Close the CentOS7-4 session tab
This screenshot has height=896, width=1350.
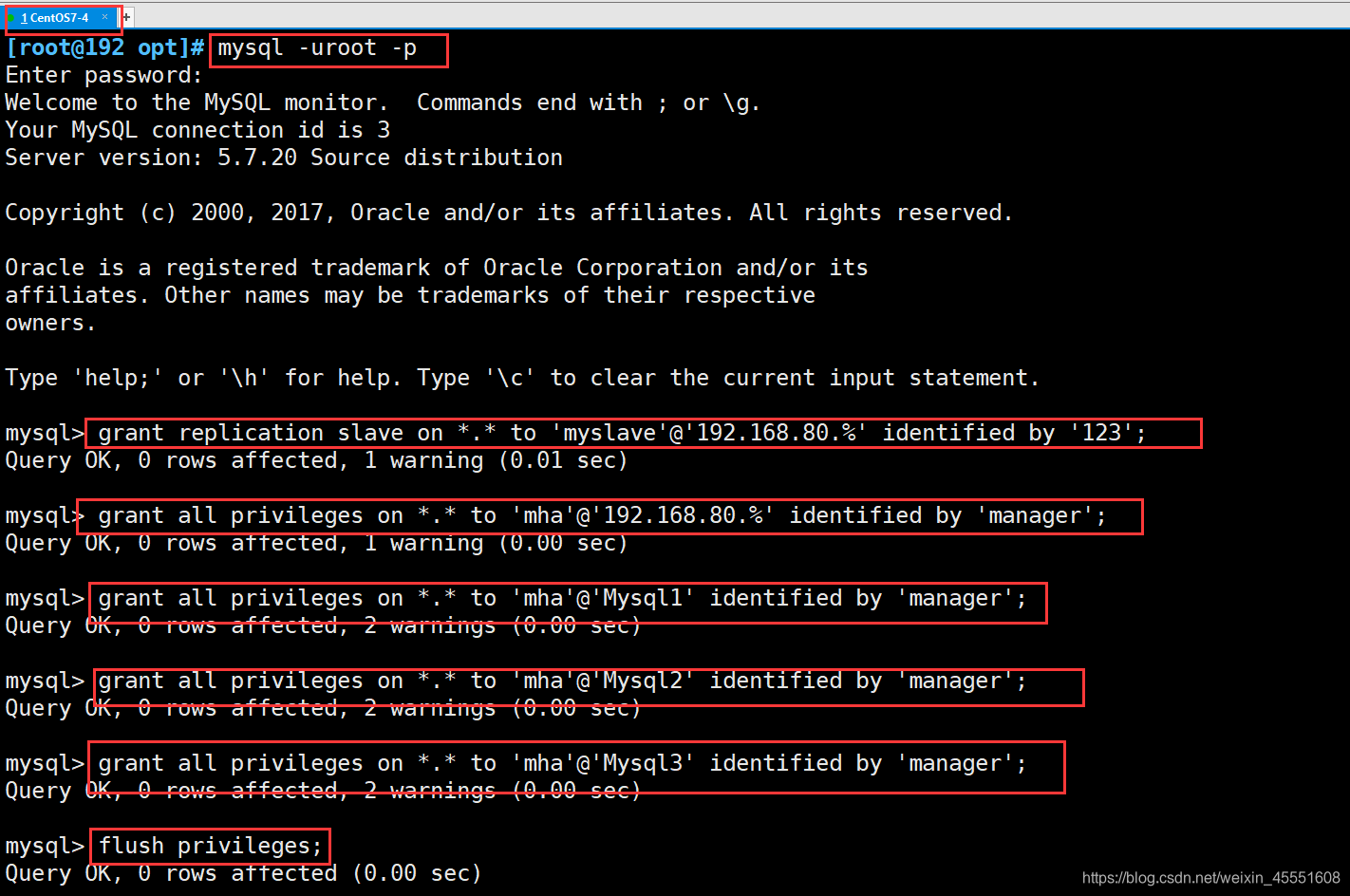[x=105, y=17]
